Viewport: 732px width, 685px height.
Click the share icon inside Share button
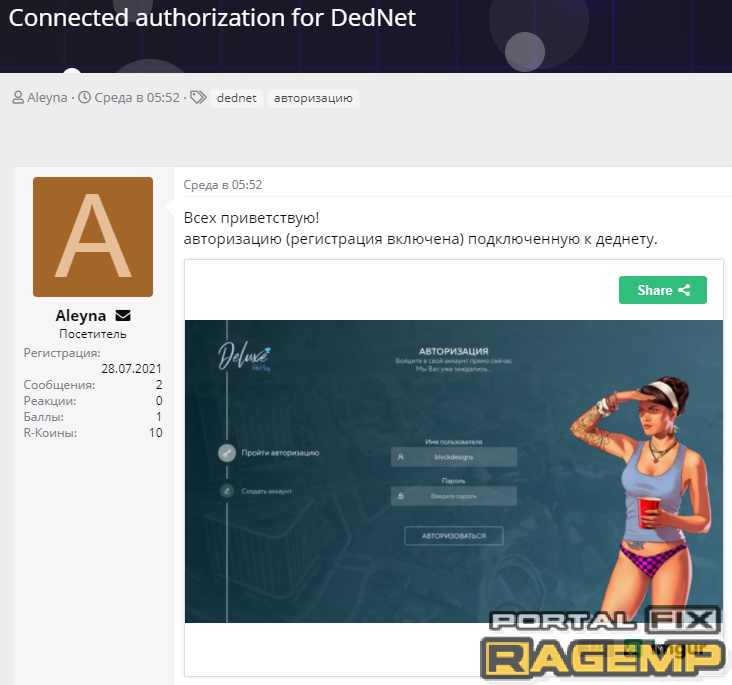684,290
